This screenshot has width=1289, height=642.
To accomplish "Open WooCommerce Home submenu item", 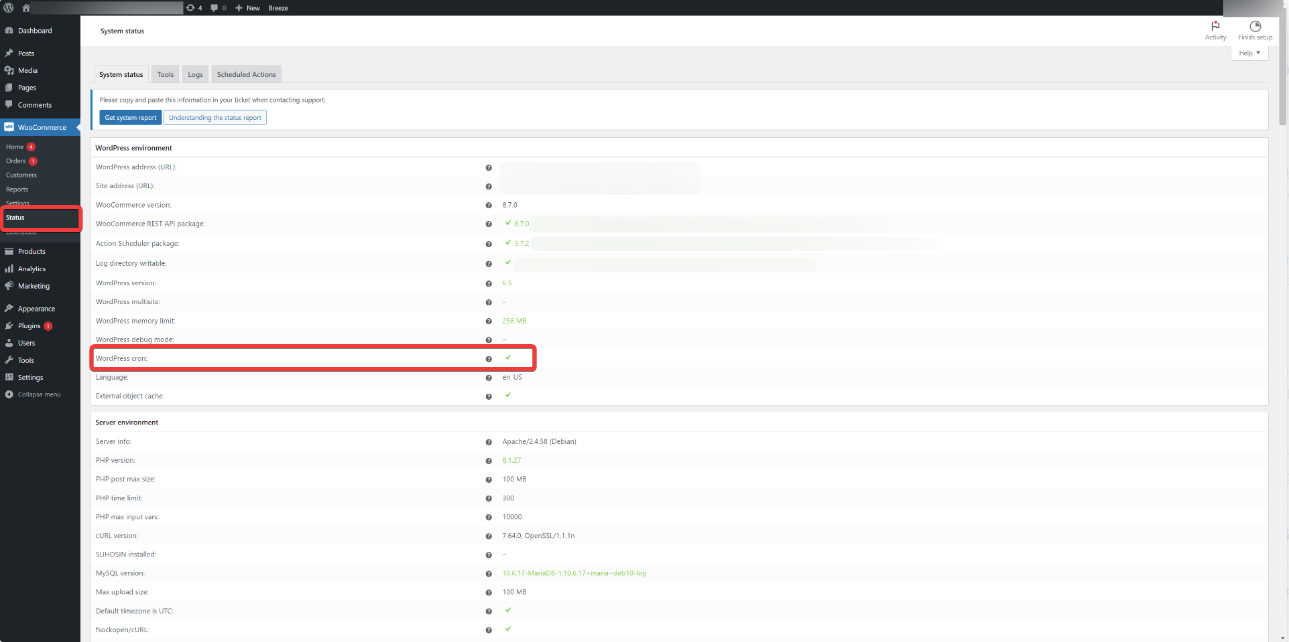I will (x=15, y=147).
